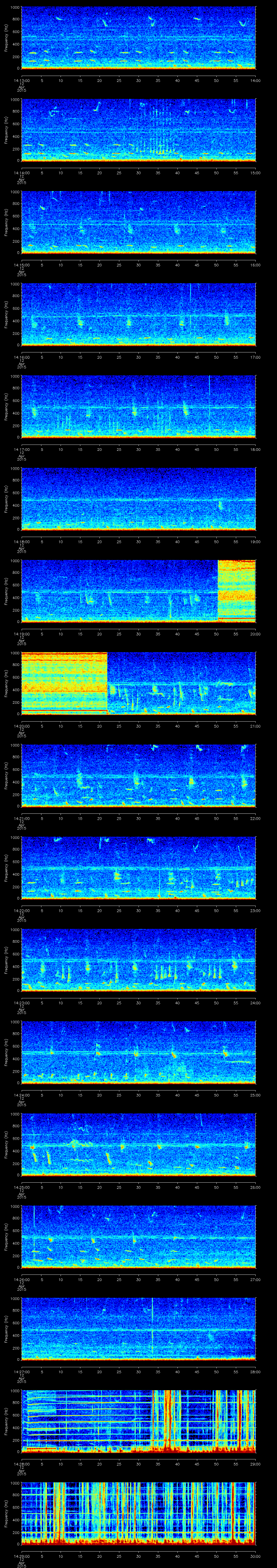
Task: Click the spectrogram plot starting at 14:22:00
Action: [138, 868]
